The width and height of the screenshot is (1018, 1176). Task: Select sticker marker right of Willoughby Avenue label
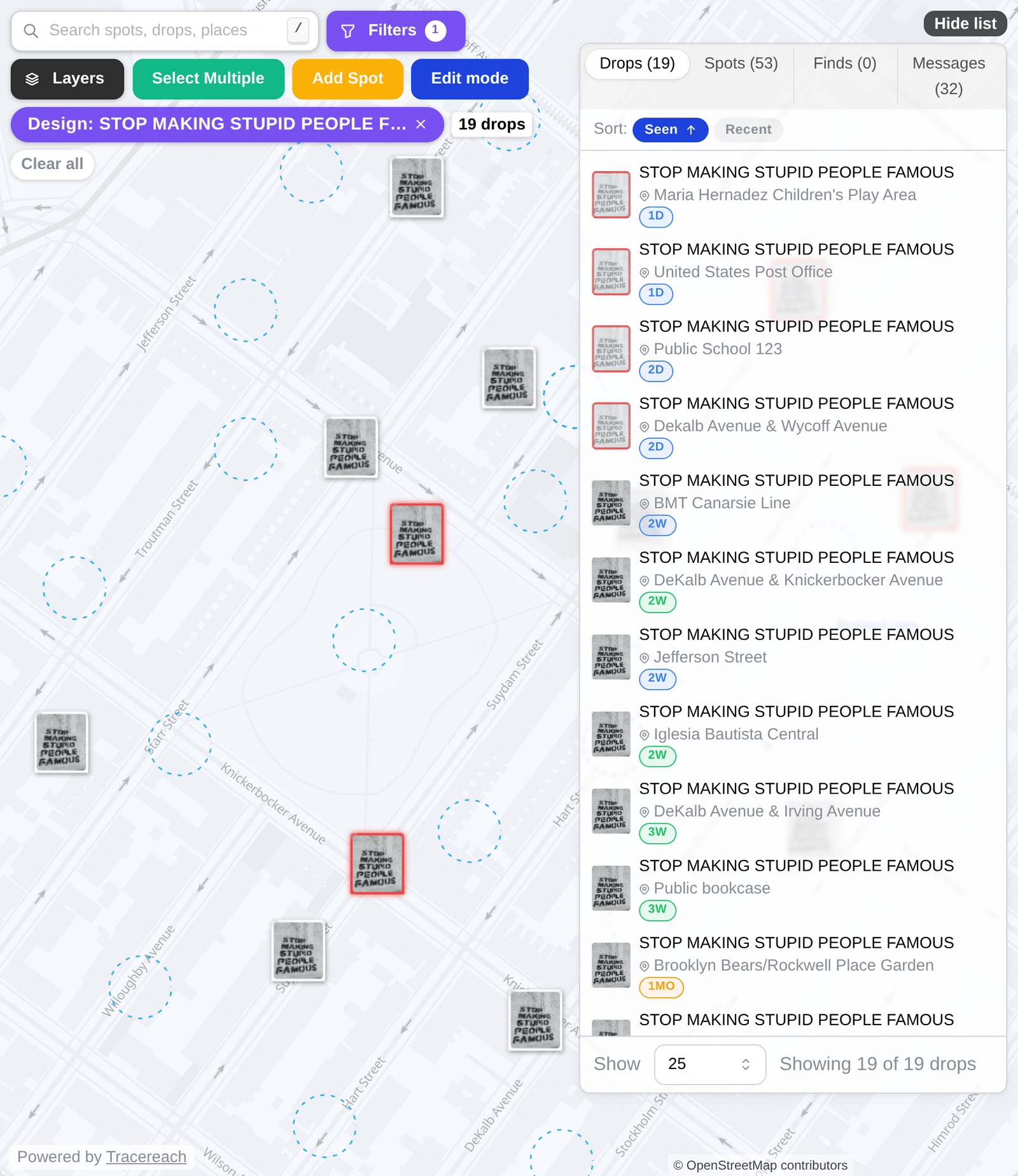(x=298, y=951)
